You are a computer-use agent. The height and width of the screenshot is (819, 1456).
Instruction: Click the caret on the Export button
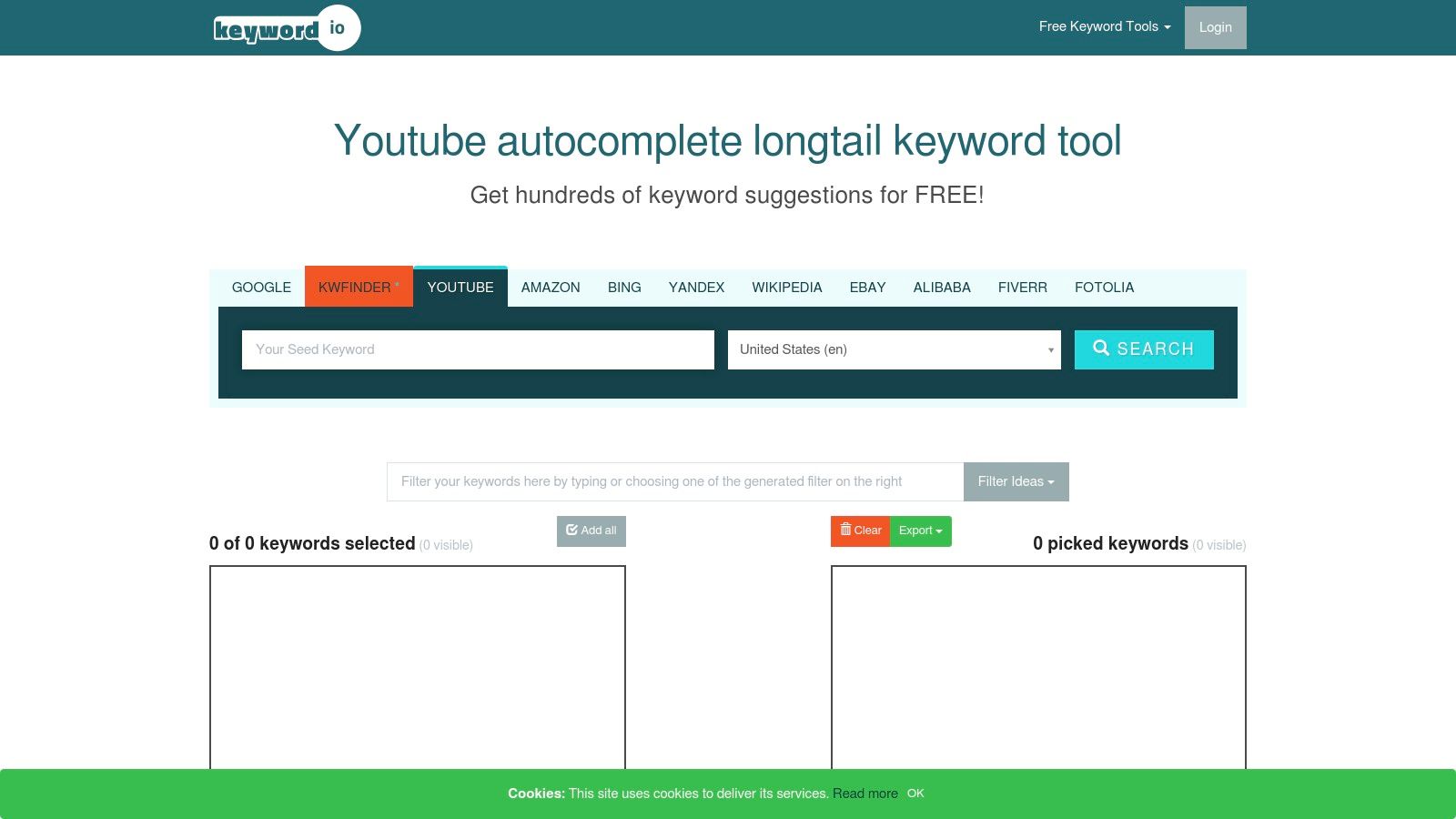940,531
